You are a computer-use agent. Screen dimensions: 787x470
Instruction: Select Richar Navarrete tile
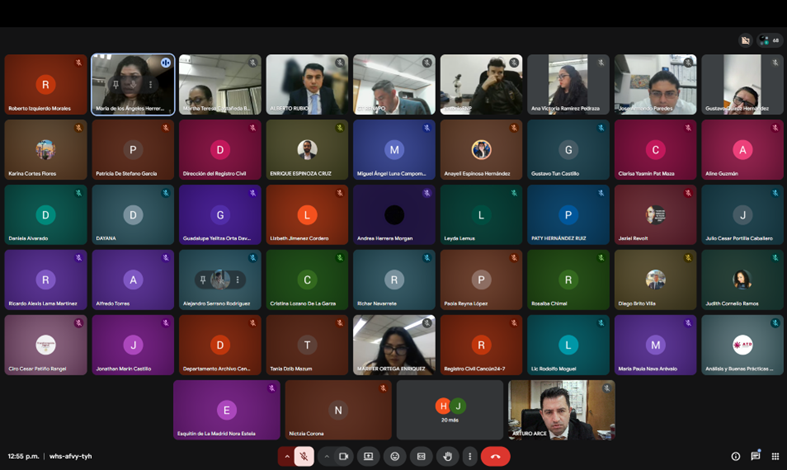pyautogui.click(x=395, y=280)
